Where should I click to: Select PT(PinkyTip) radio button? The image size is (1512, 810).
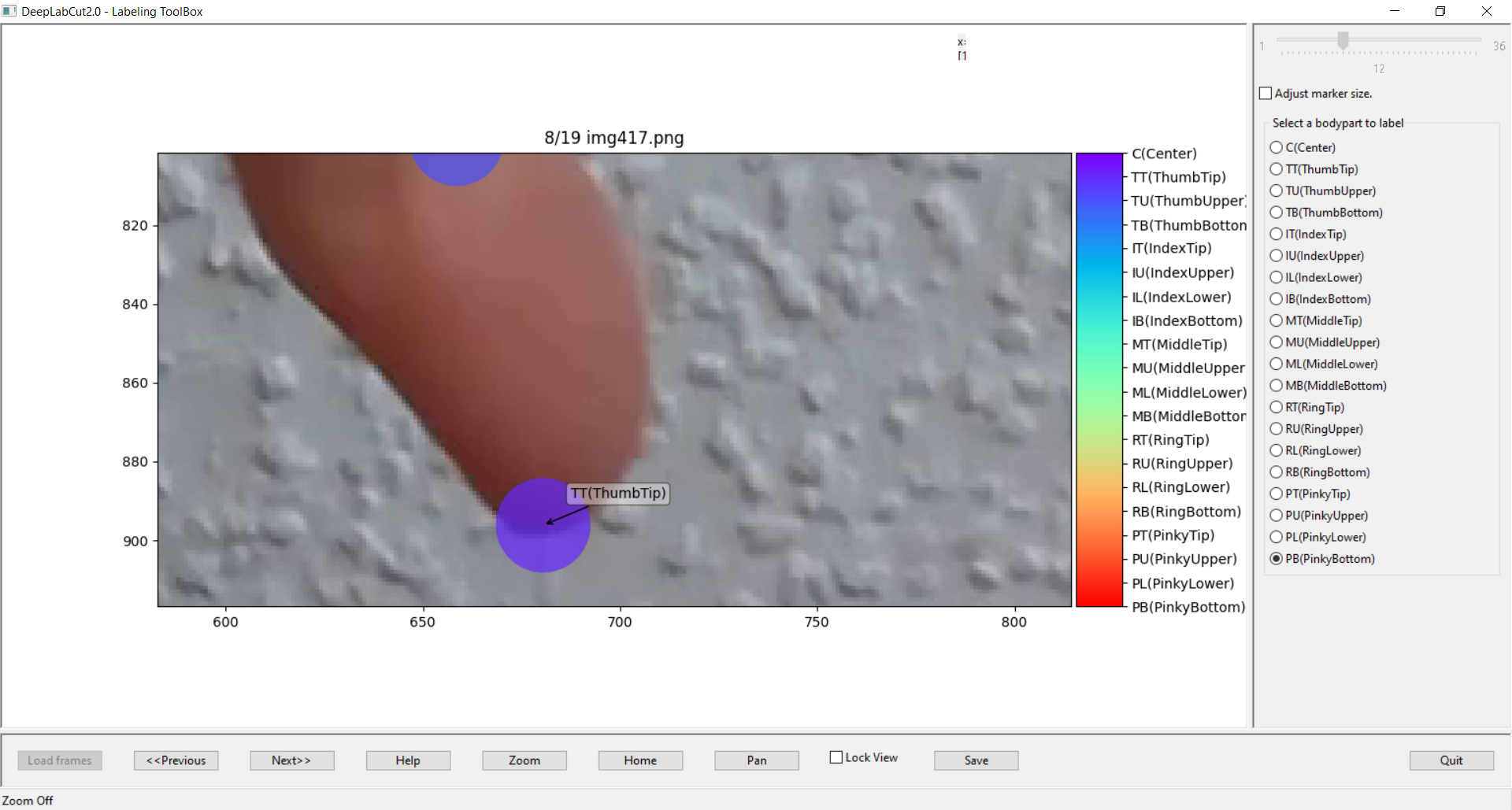click(1277, 494)
